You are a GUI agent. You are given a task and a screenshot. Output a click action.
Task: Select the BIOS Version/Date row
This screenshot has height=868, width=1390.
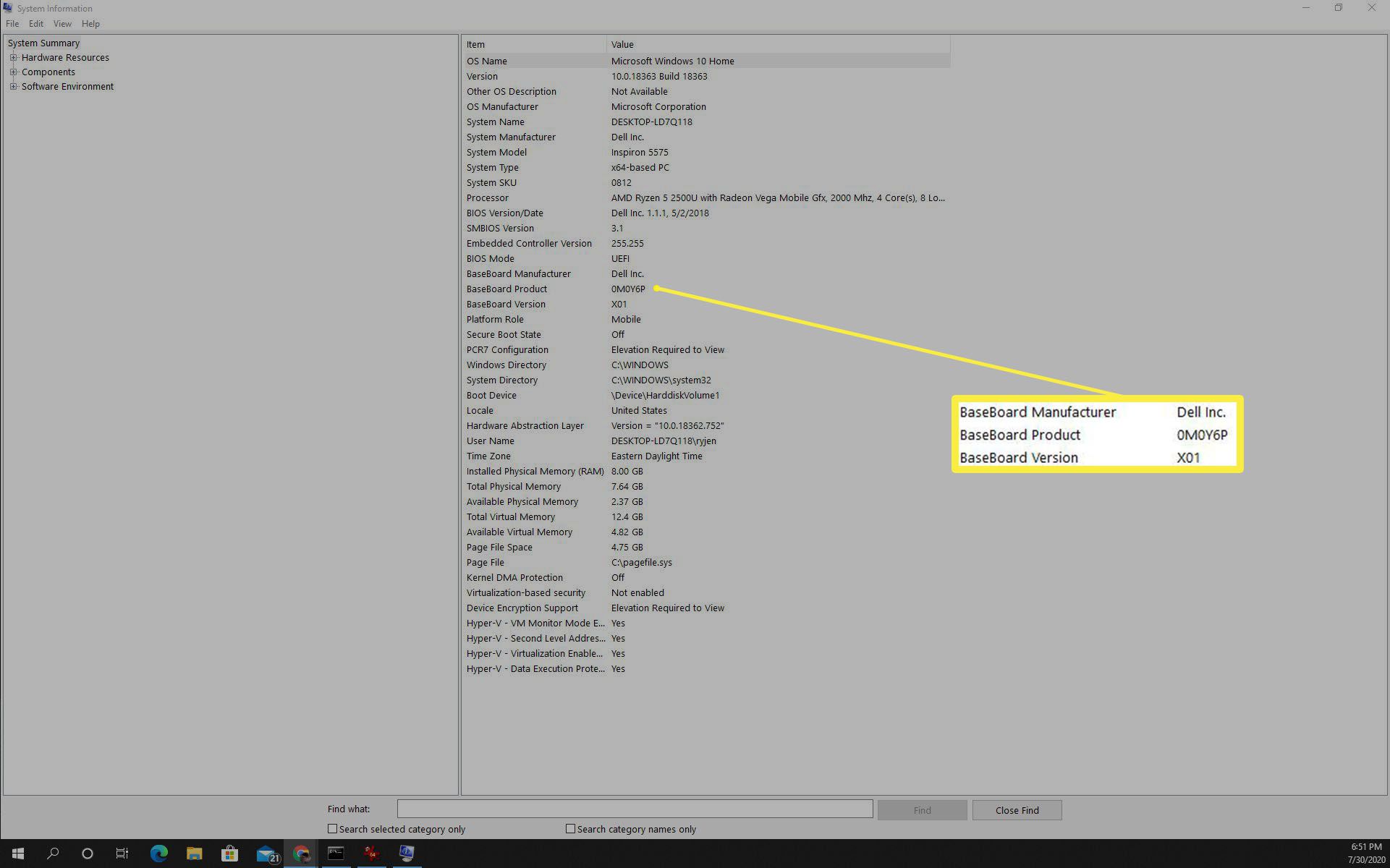(x=706, y=213)
